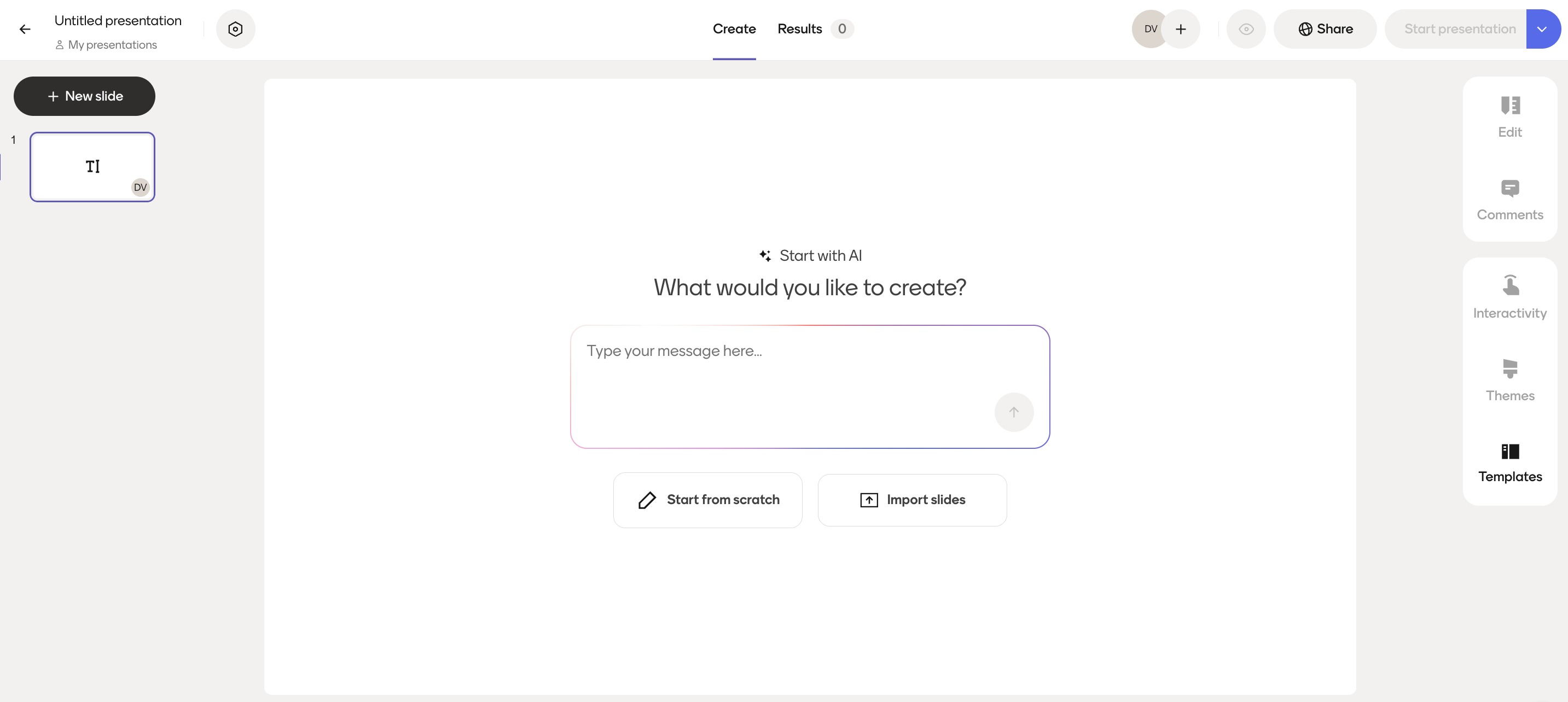The image size is (1568, 702).
Task: Click Import slides button
Action: (912, 499)
